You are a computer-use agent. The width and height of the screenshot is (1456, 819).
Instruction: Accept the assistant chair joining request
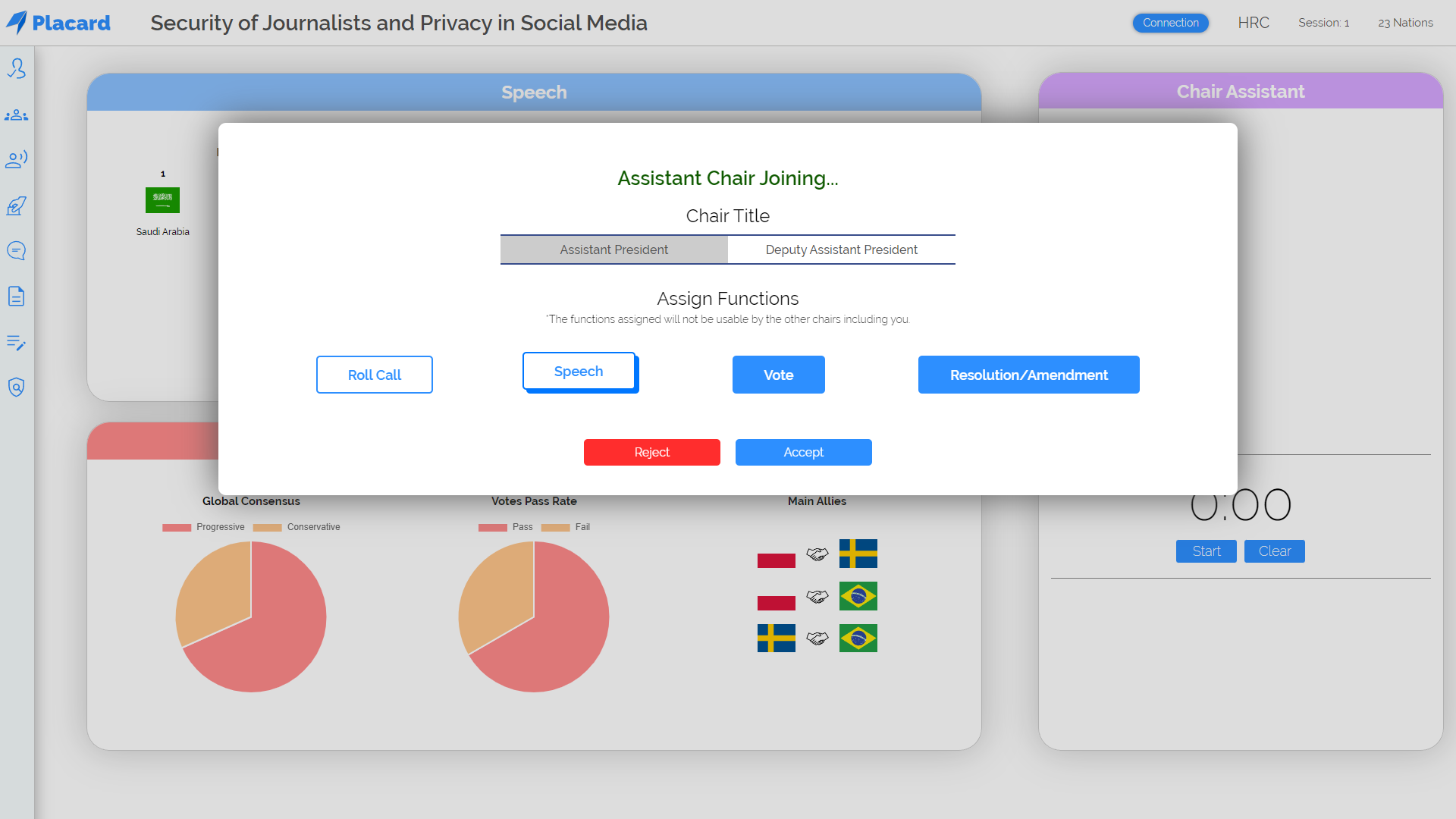pos(803,452)
